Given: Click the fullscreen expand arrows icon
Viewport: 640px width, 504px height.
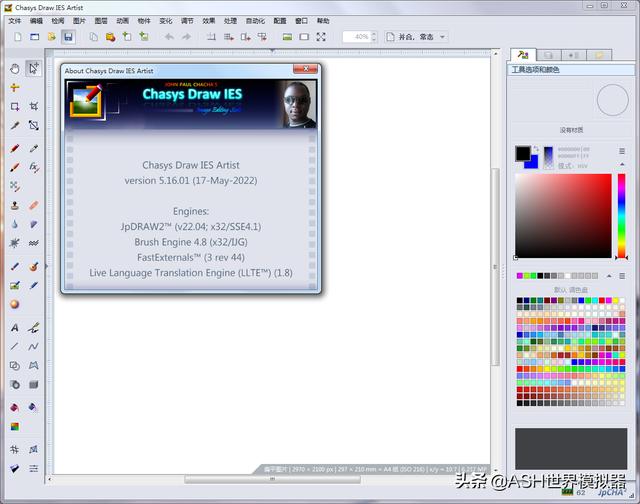Looking at the screenshot, I should click(x=321, y=37).
